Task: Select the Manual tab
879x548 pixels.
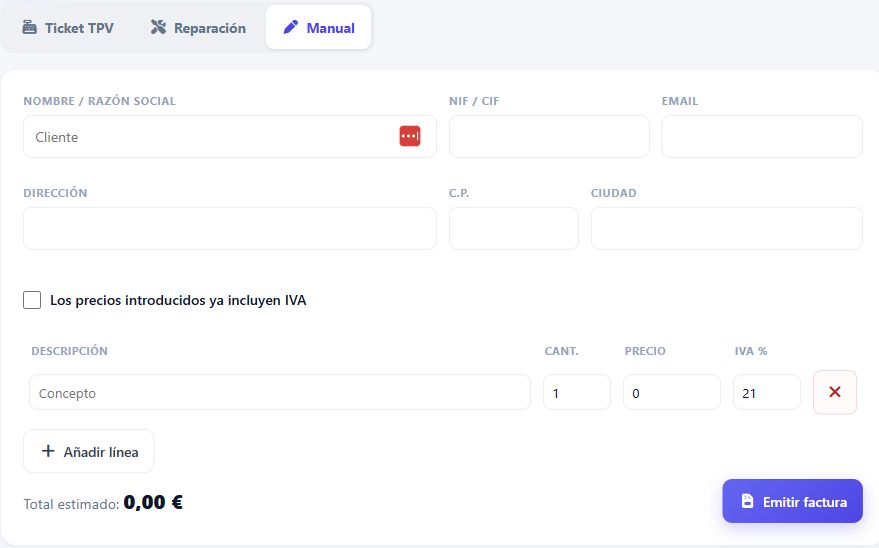Action: click(x=318, y=27)
